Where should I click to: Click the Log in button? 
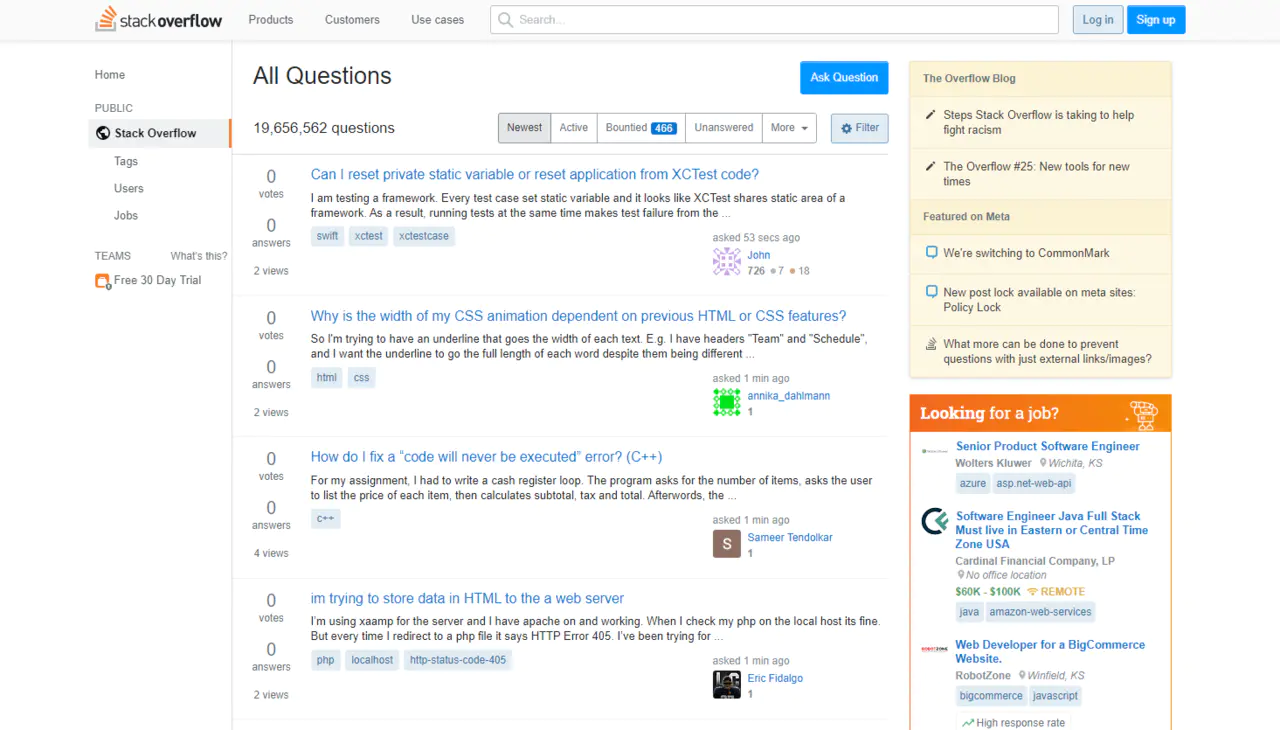1098,20
